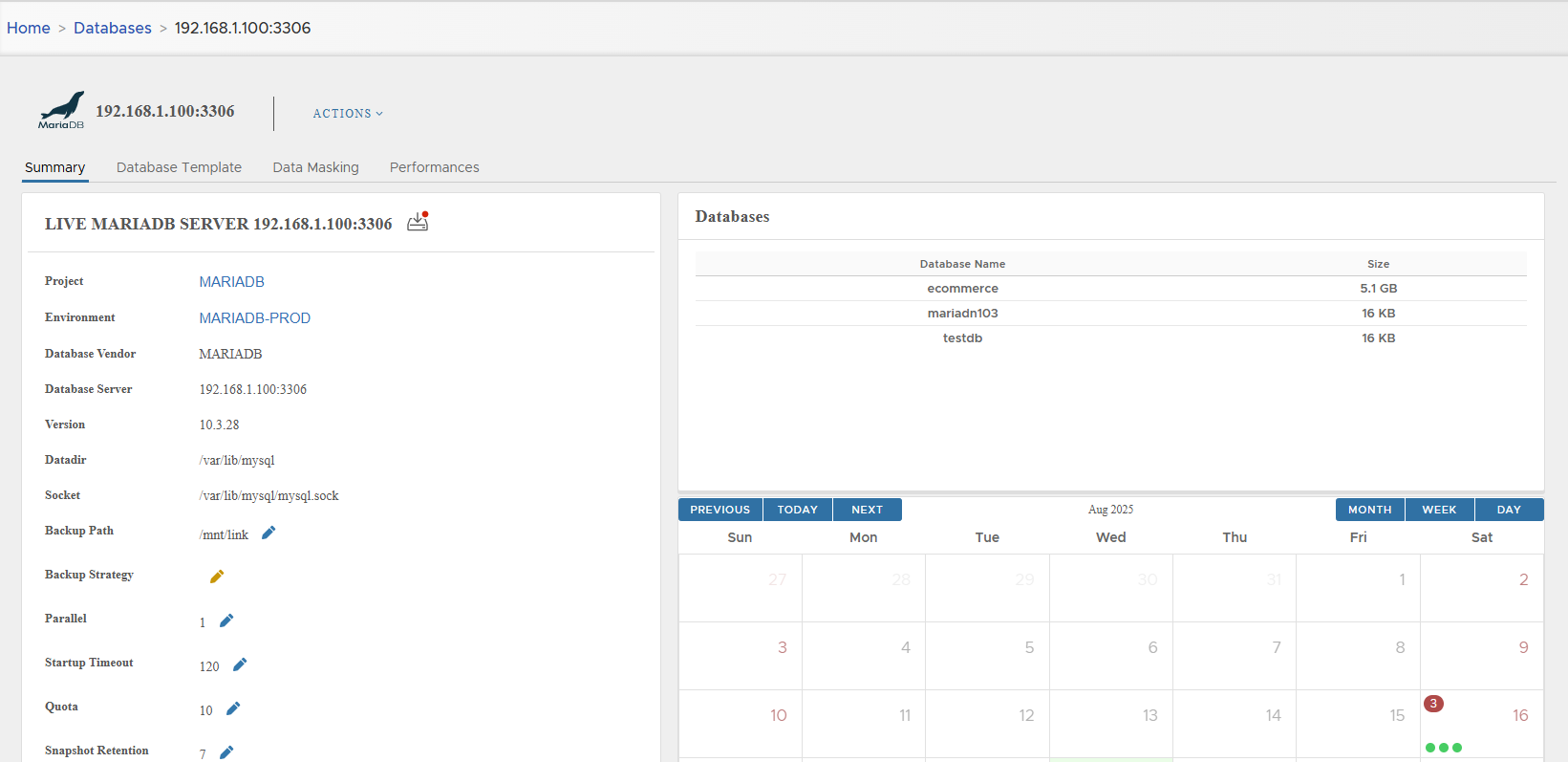Edit the Quota pencil icon
1568x762 pixels.
pos(233,708)
